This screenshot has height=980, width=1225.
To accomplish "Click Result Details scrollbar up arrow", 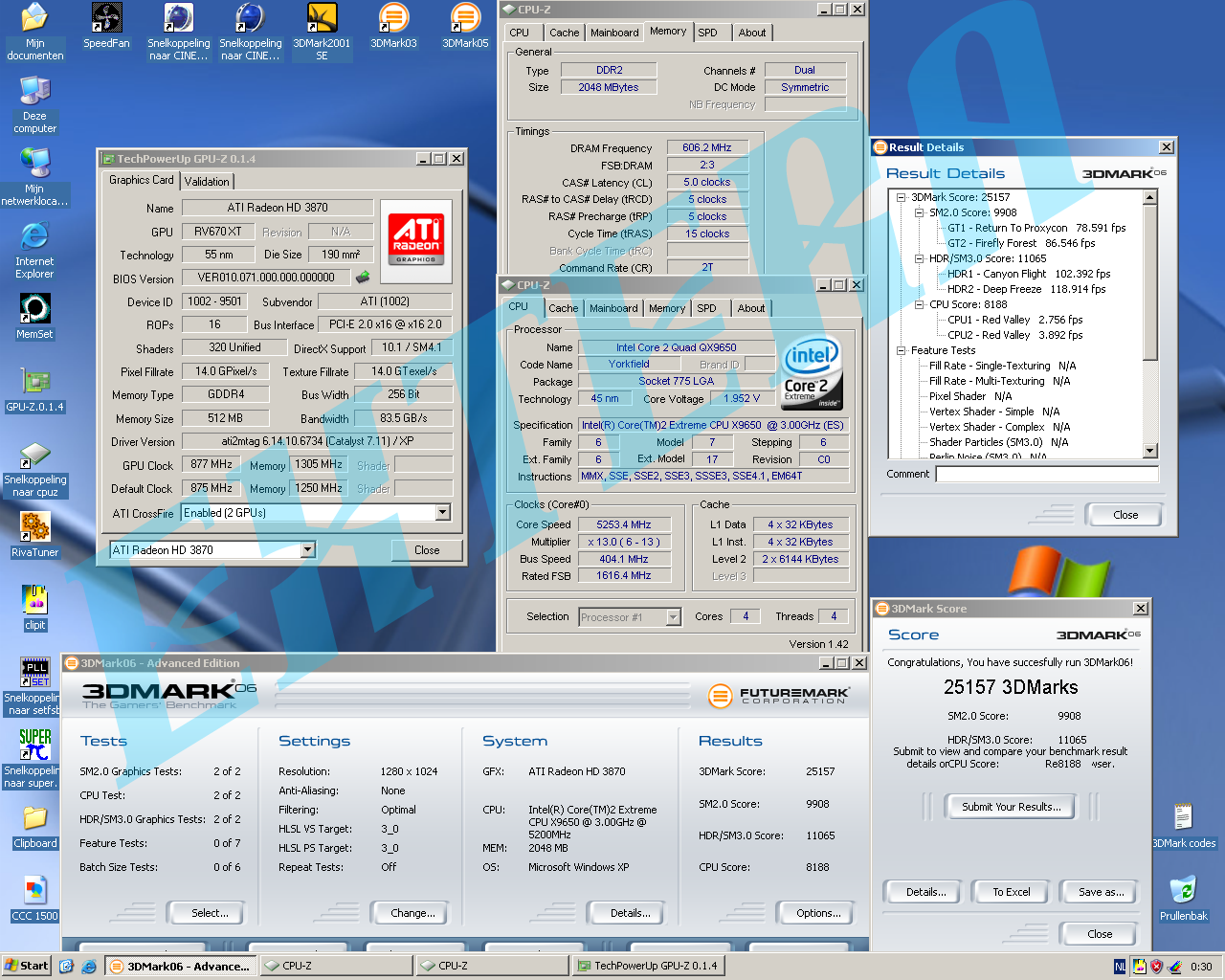I will (1149, 197).
